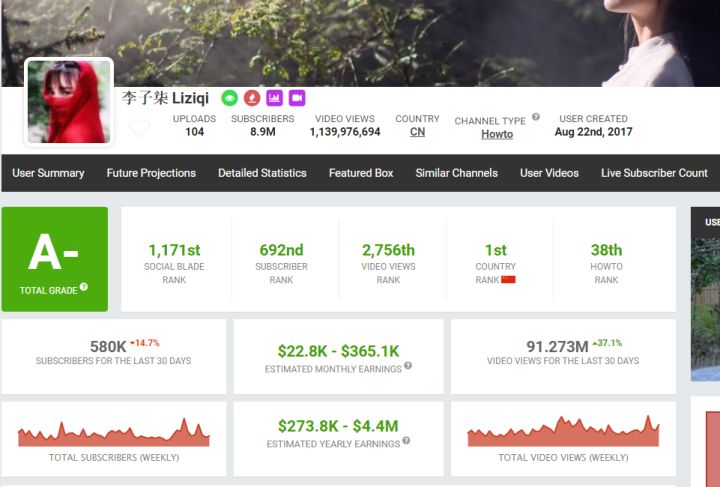Click the purple bar chart icon

[x=274, y=98]
